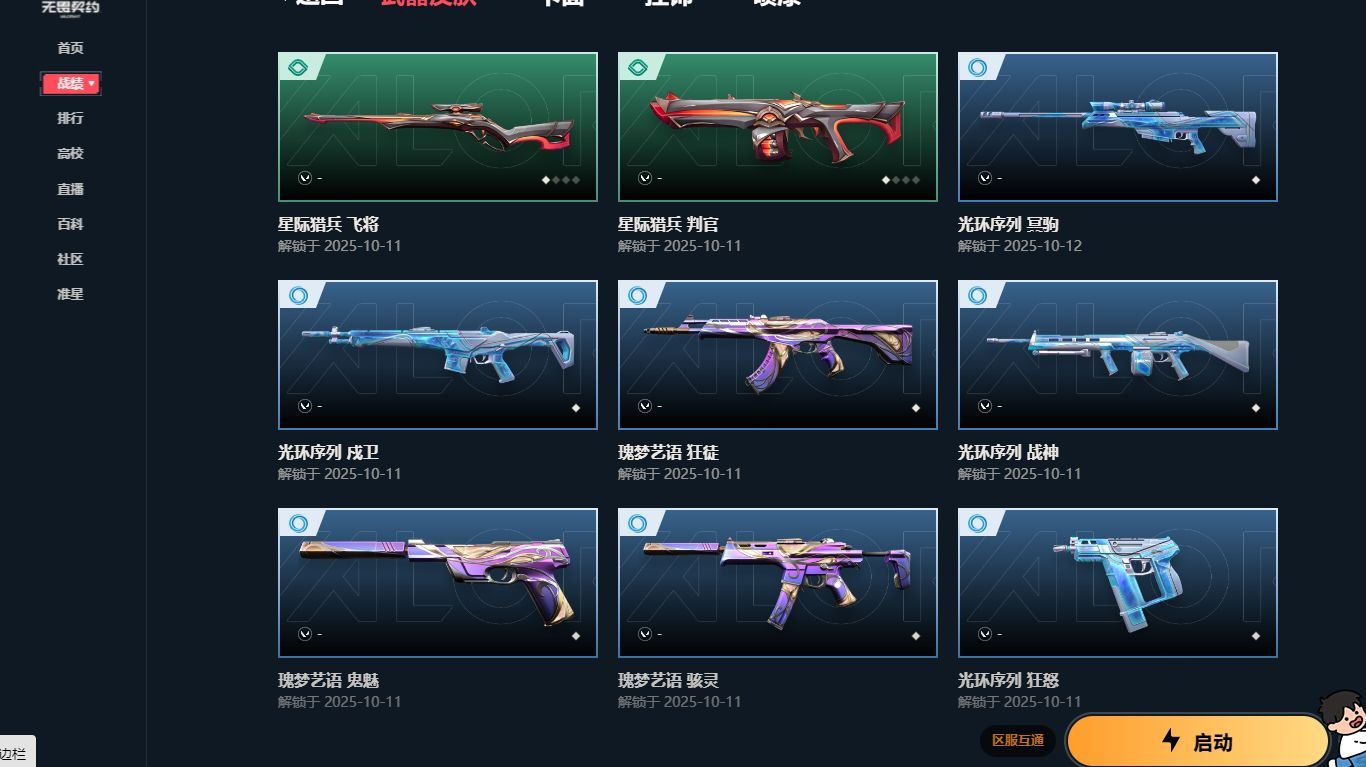Viewport: 1366px width, 767px height.
Task: Select 准星 from the sidebar menu
Action: click(70, 294)
